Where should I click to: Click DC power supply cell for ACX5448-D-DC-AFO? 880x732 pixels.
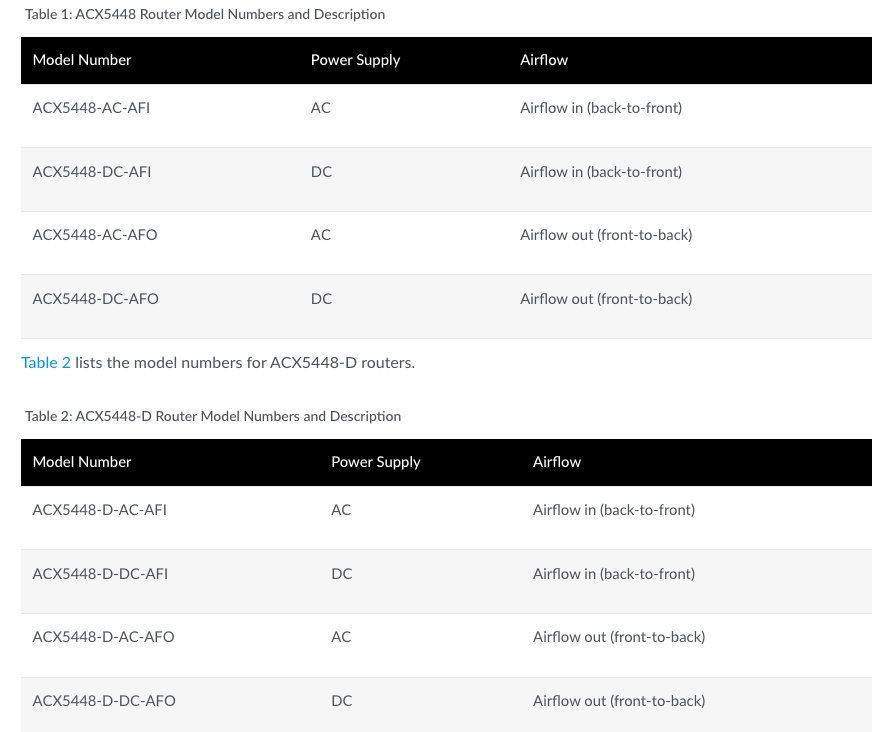pyautogui.click(x=342, y=701)
